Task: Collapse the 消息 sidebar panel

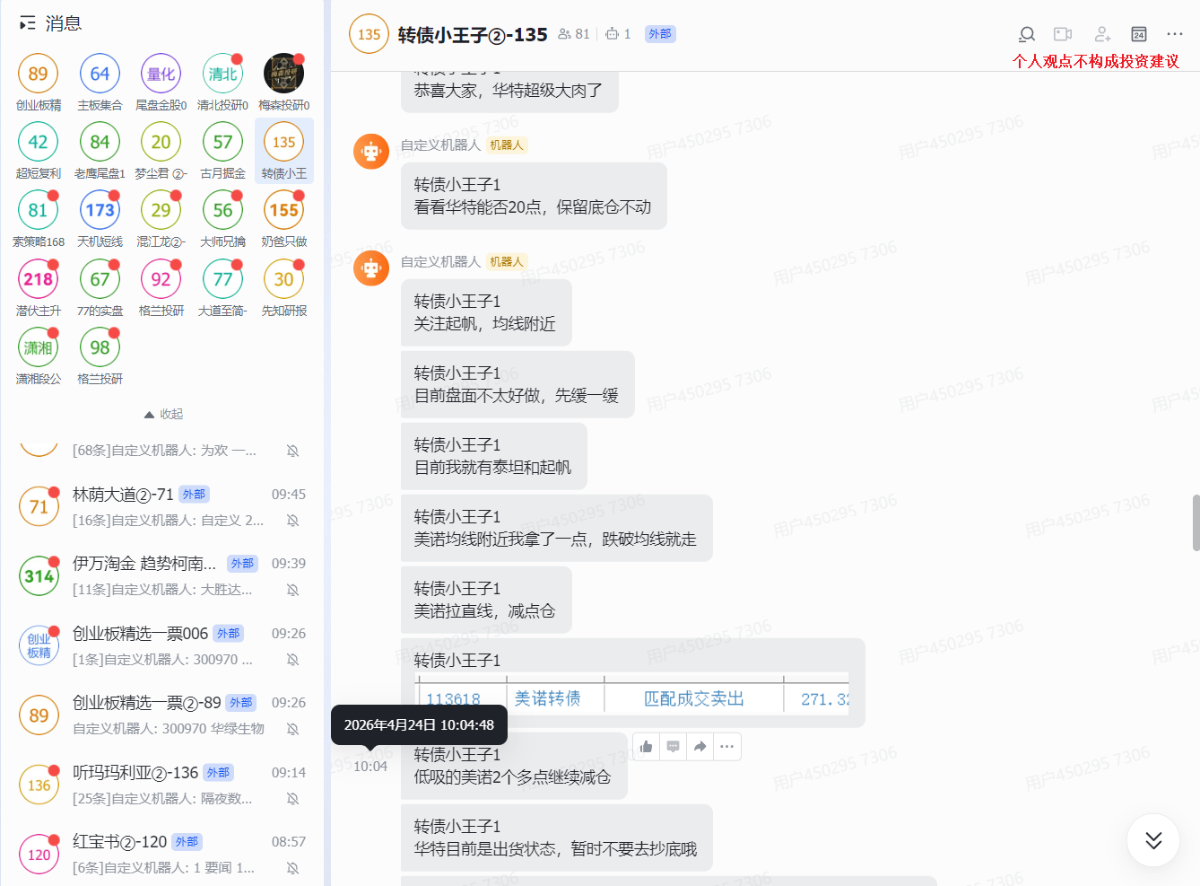Action: 28,23
